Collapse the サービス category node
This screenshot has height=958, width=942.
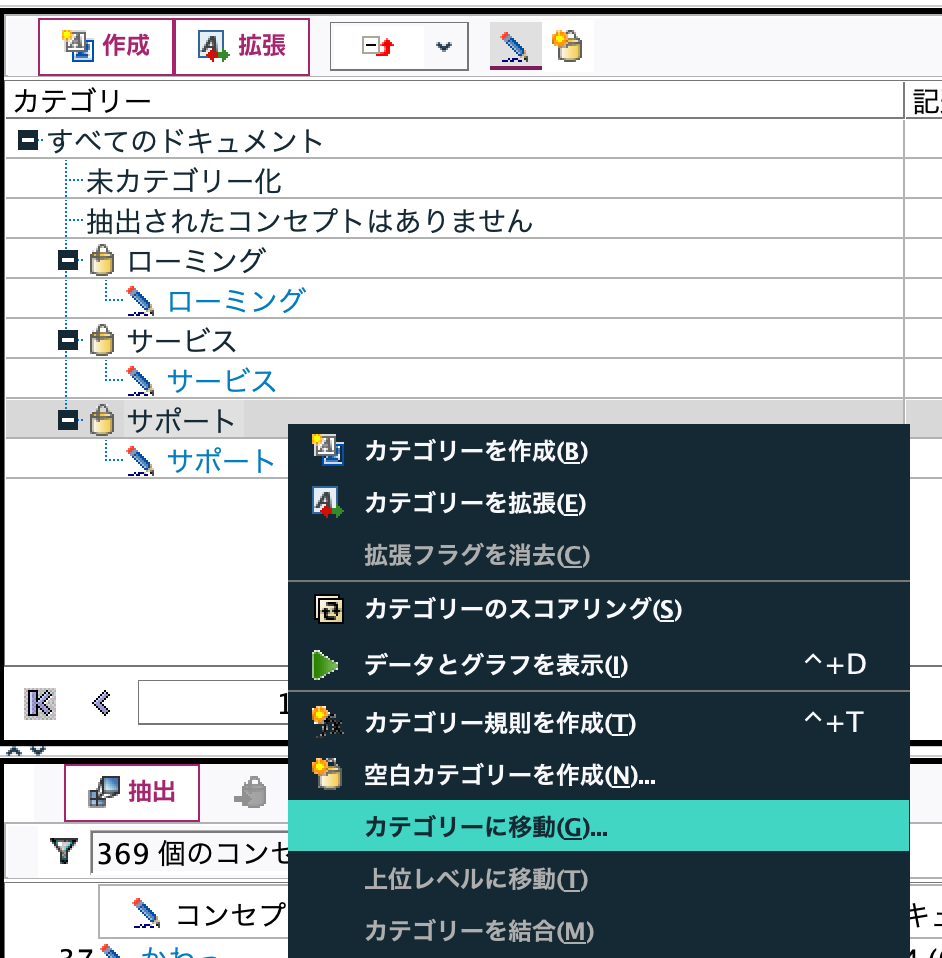[70, 340]
